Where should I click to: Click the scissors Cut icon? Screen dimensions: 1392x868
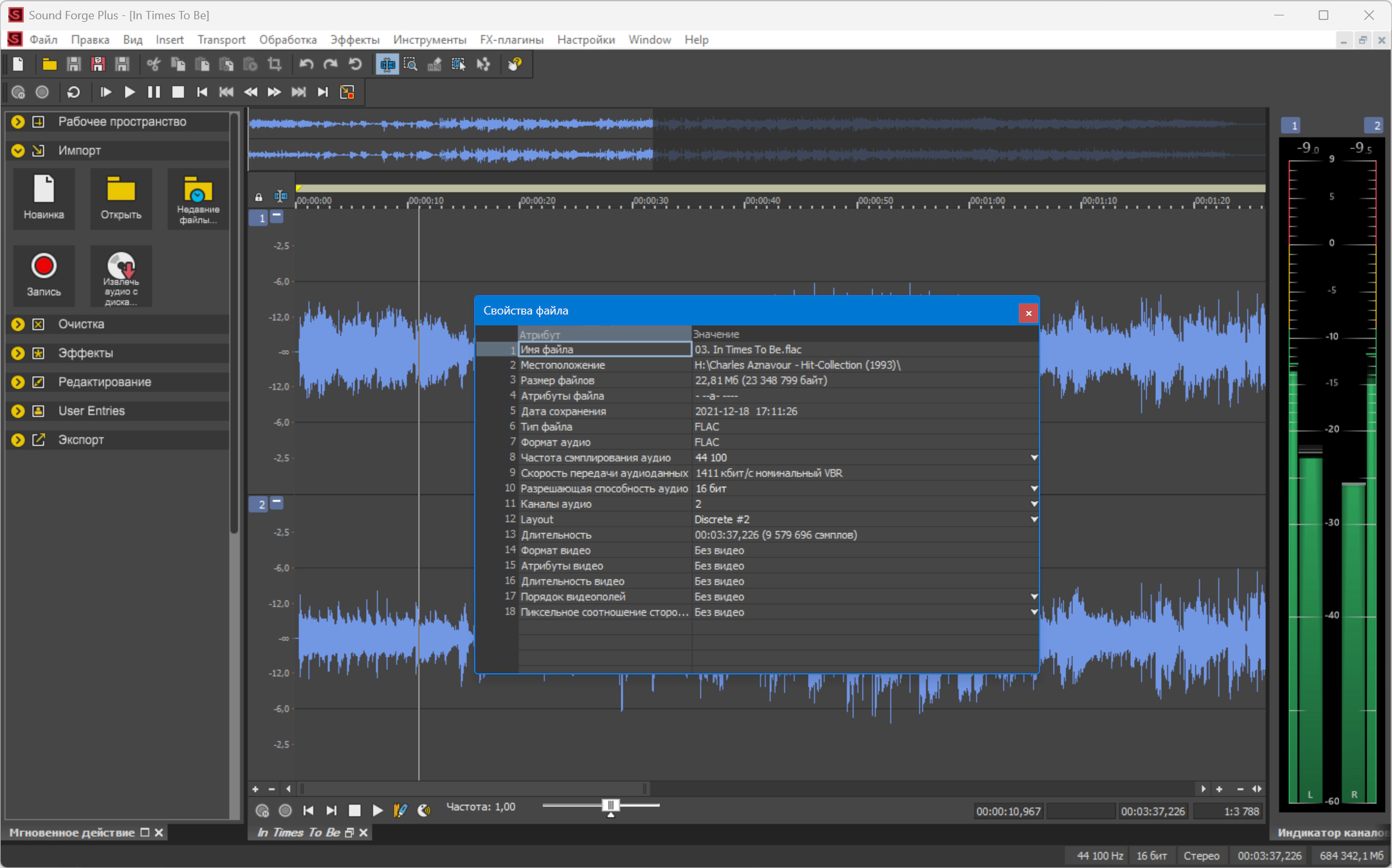tap(153, 64)
